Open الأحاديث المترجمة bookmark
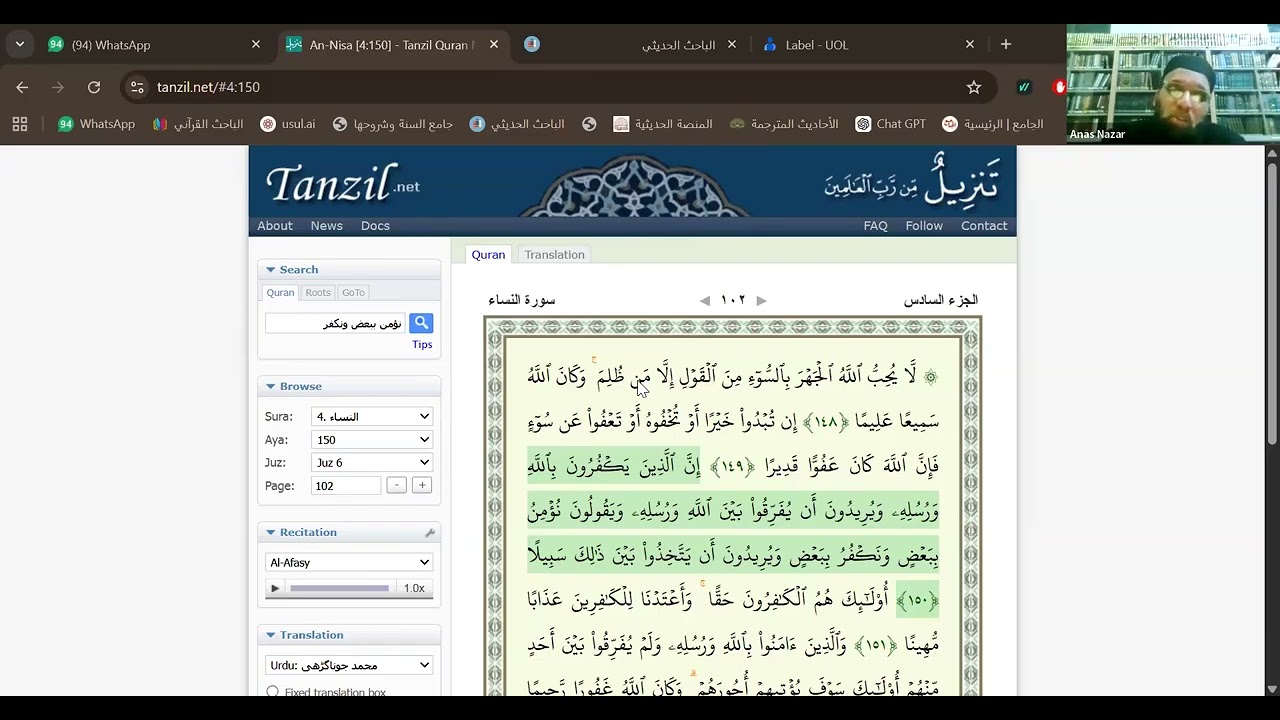1280x720 pixels. [785, 124]
